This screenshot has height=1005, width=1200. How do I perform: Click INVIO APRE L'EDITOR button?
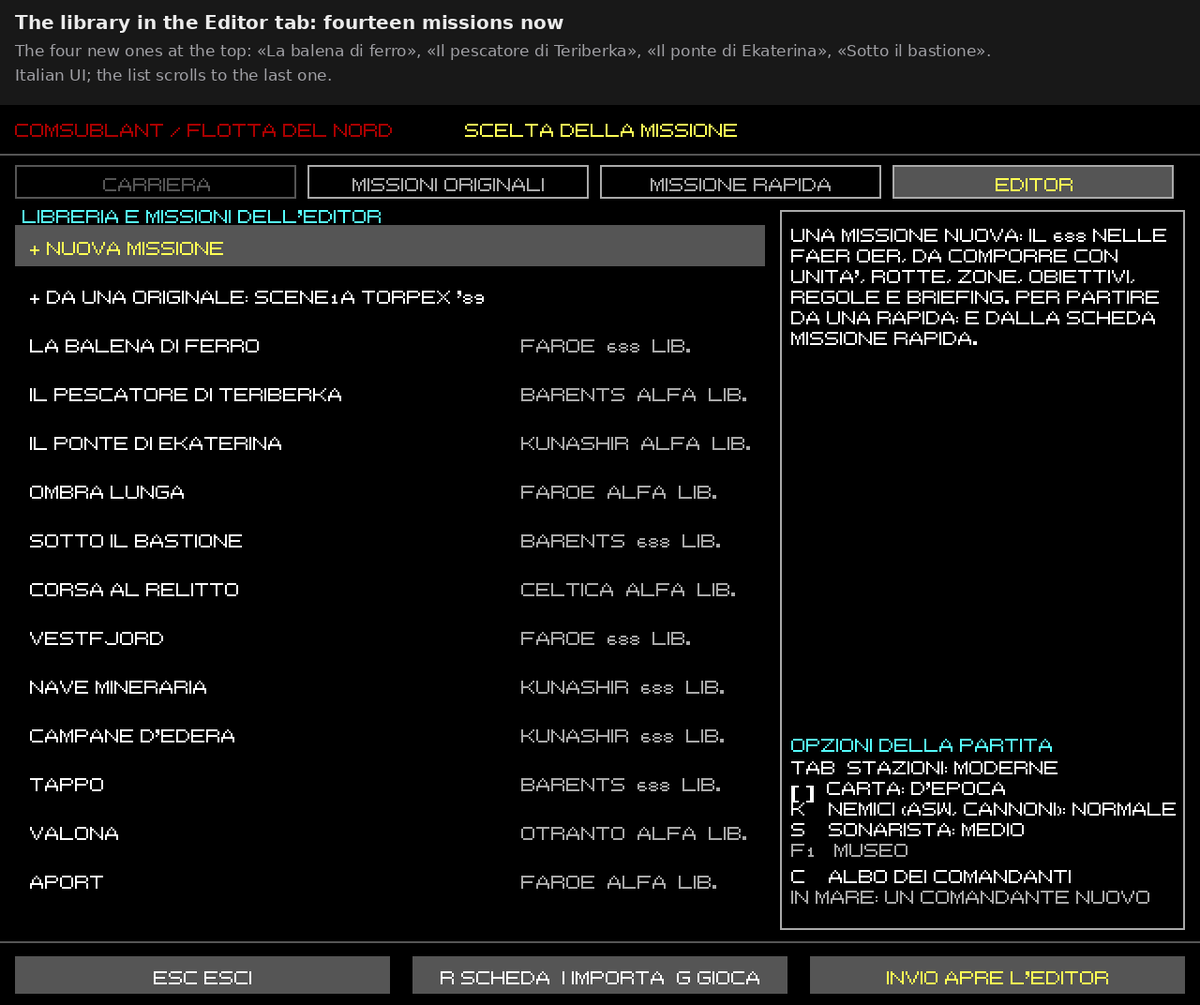997,976
